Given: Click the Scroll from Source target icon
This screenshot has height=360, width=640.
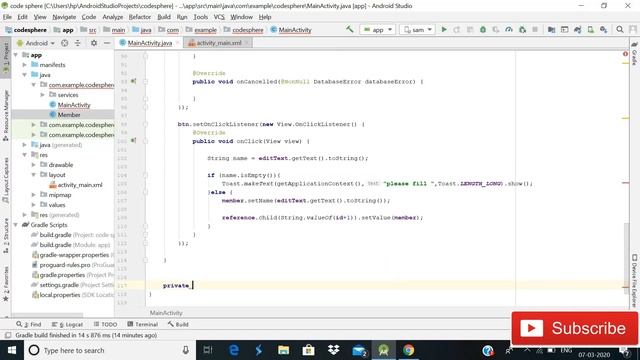Looking at the screenshot, I should (64, 43).
